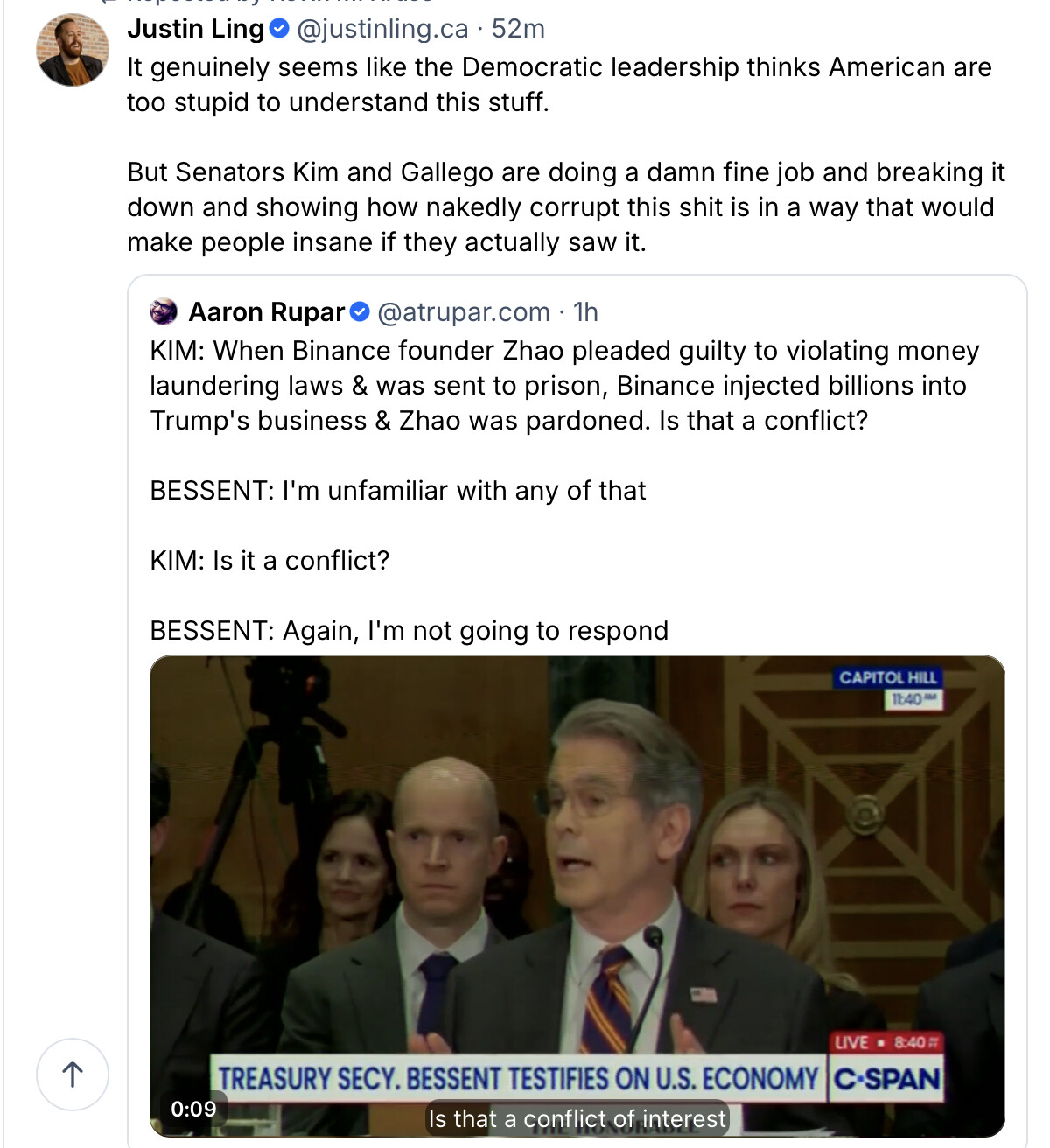Click the scroll-to-top arrow button
Viewport: 1050px width, 1148px height.
click(x=73, y=1074)
